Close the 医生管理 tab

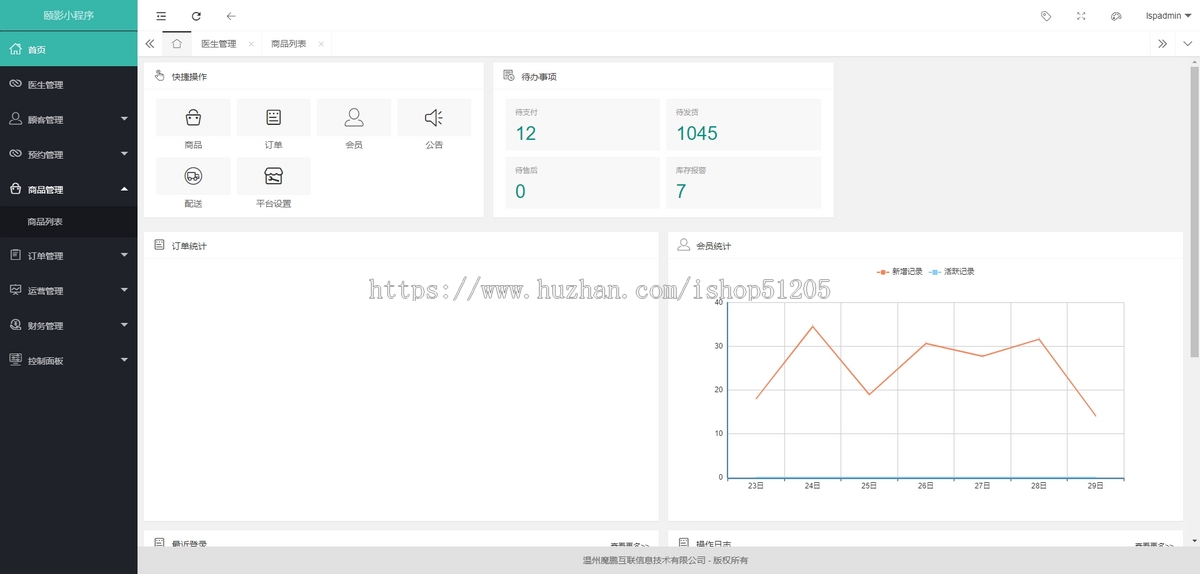pos(251,44)
